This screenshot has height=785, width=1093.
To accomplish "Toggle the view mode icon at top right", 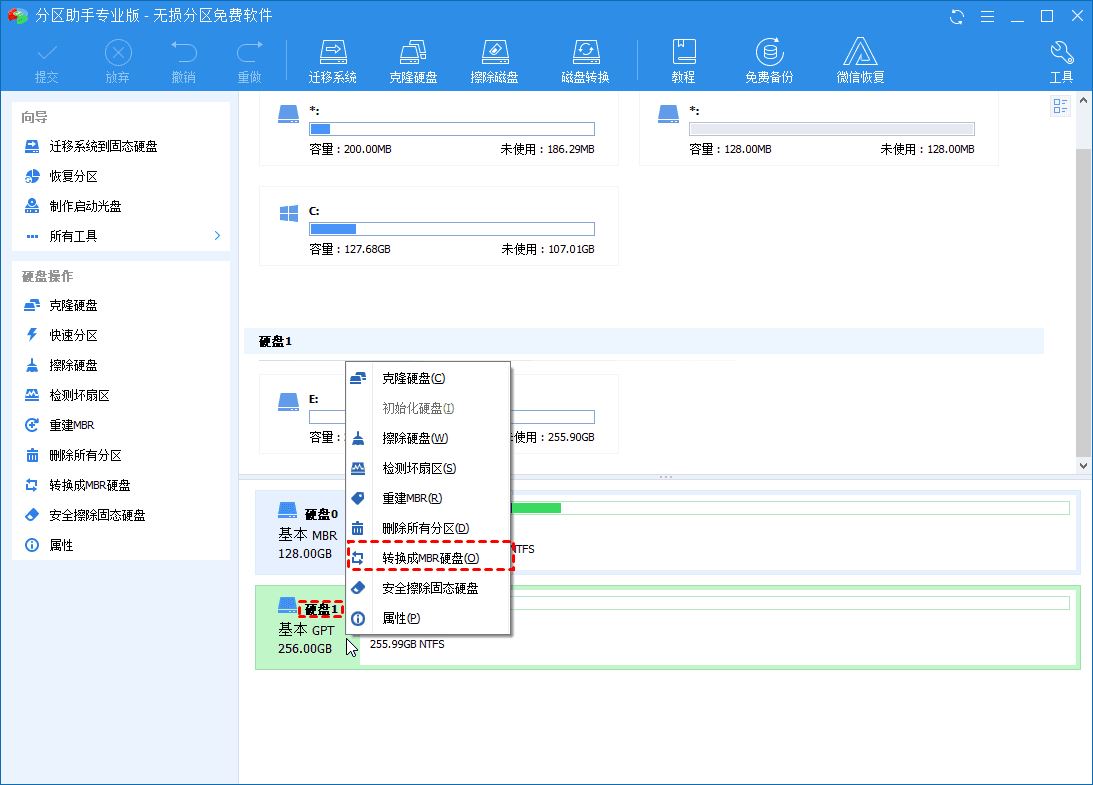I will pyautogui.click(x=1060, y=107).
